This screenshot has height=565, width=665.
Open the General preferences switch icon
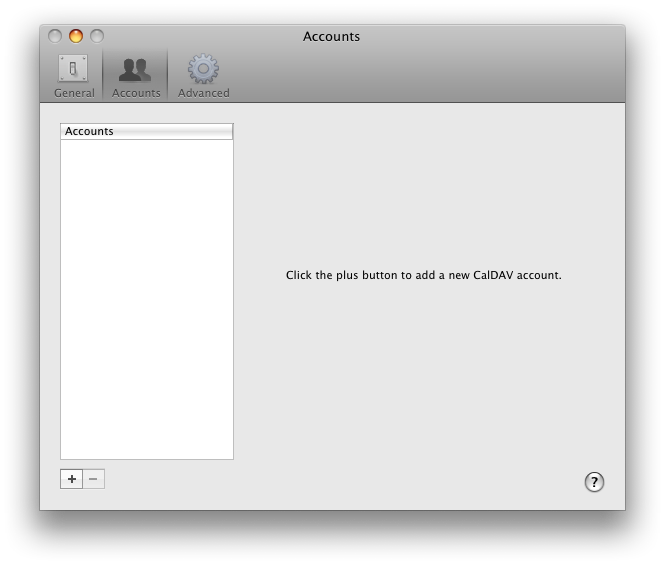click(x=73, y=69)
